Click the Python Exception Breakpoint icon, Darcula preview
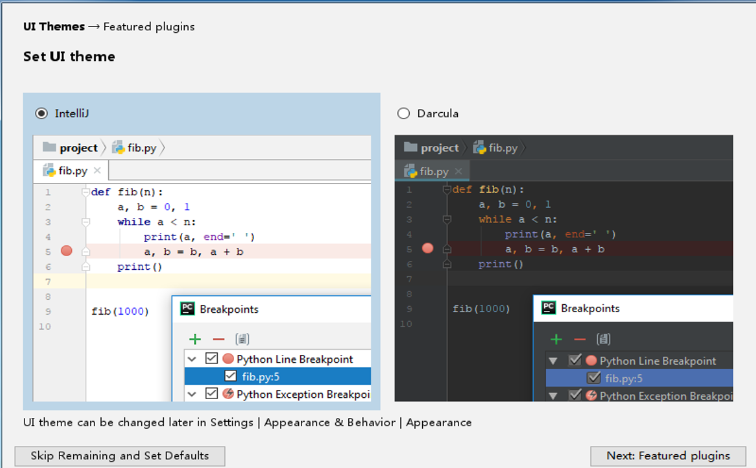Viewport: 756px width, 468px height. [x=591, y=396]
